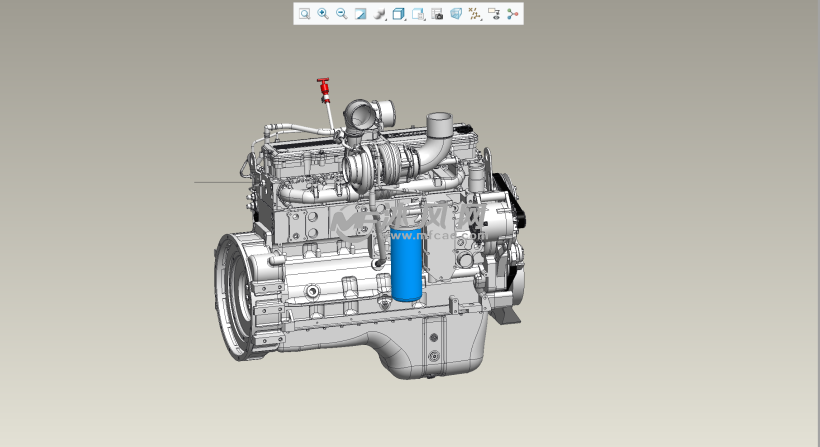This screenshot has width=820, height=447.
Task: Toggle the Spin Center icon
Action: (513, 14)
